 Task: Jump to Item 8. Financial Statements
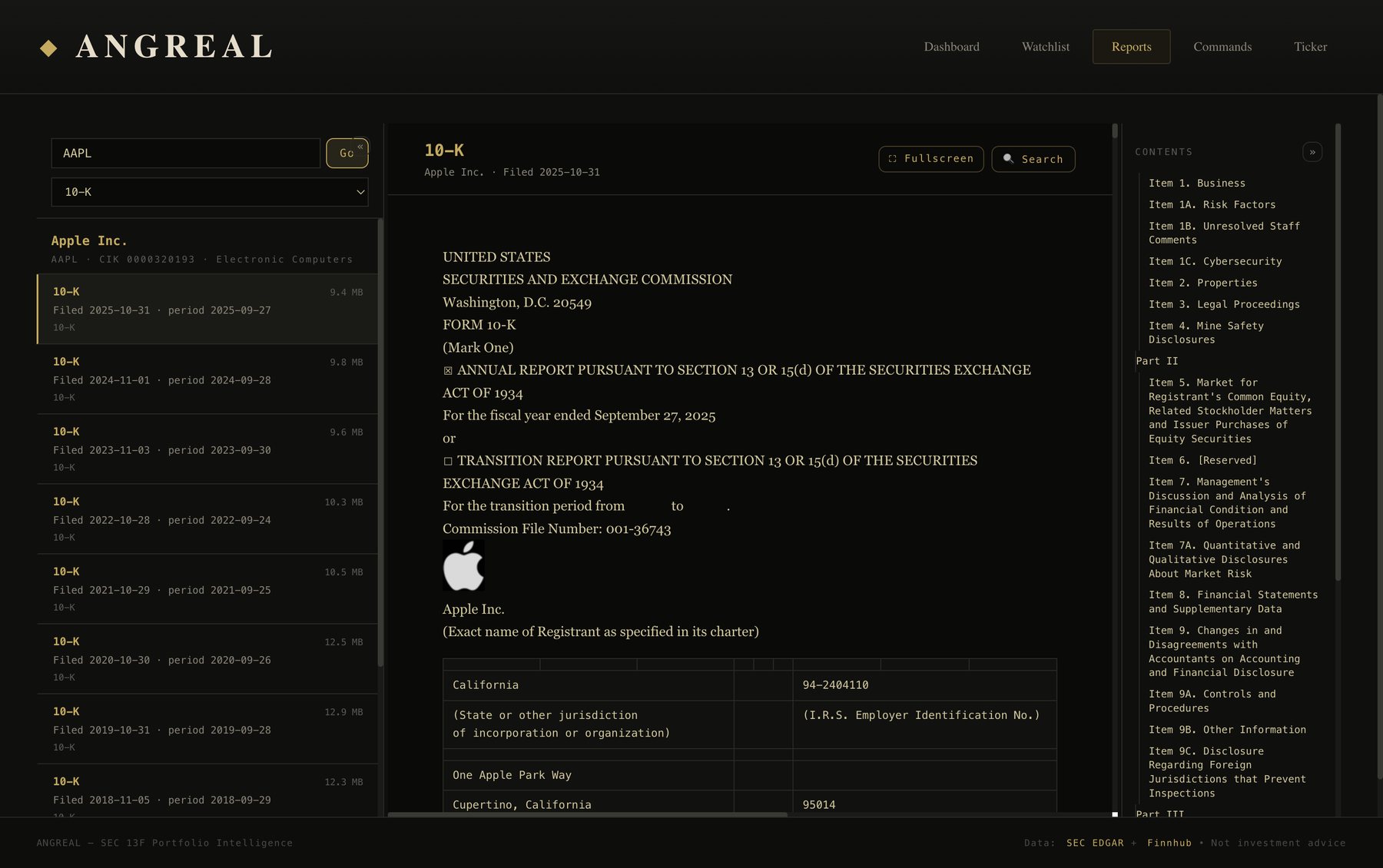1233,601
